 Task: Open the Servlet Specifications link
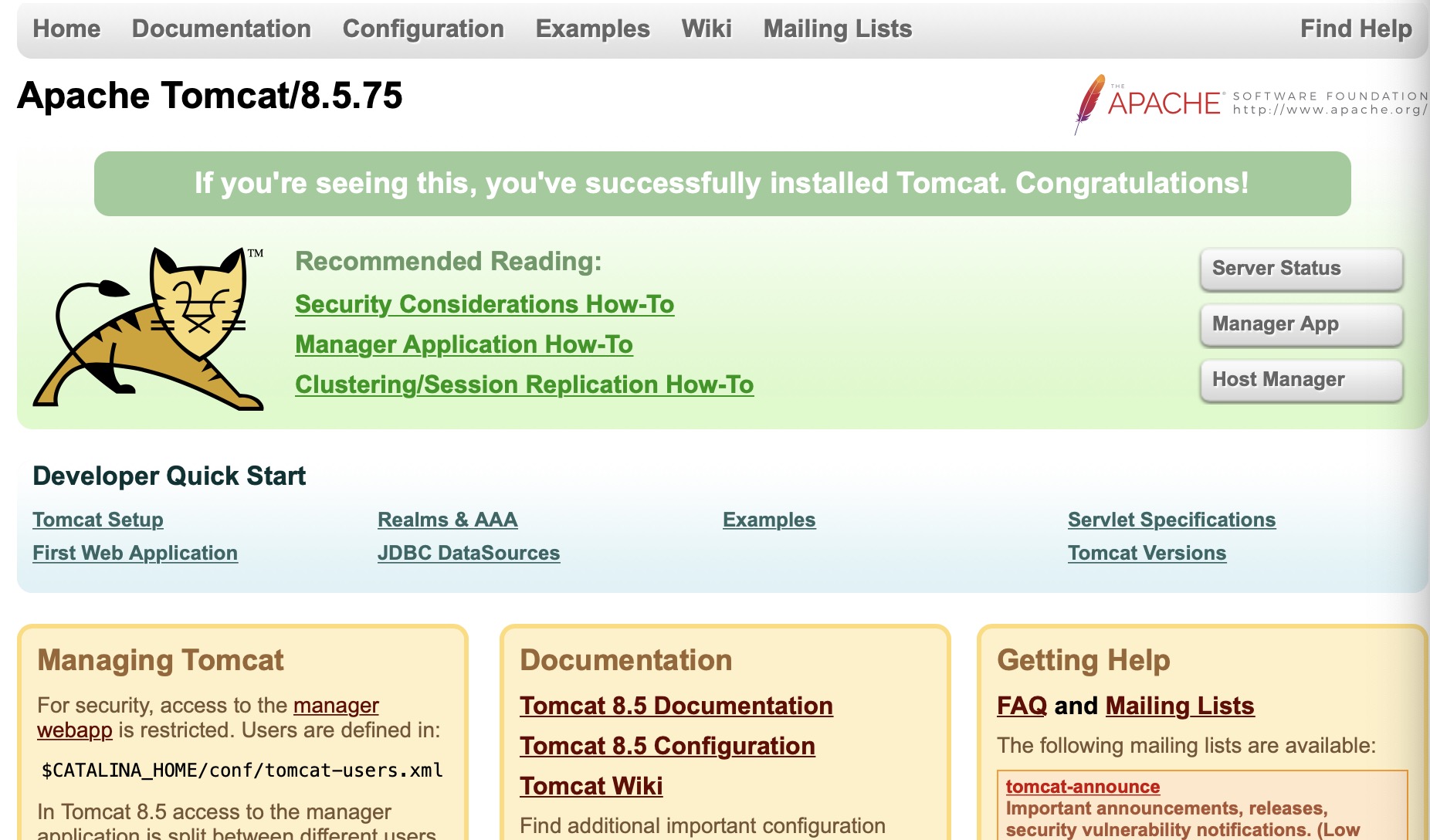(1172, 520)
